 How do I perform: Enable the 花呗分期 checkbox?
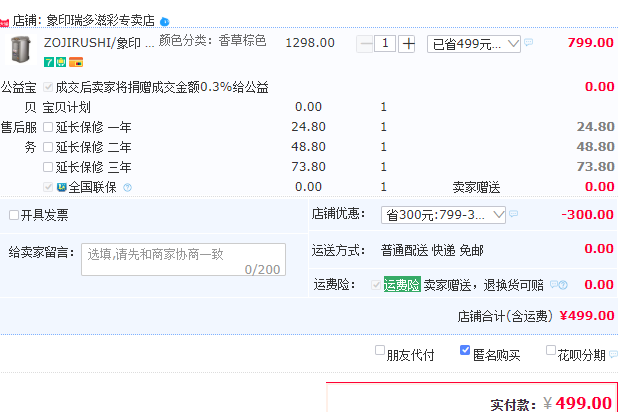tap(551, 350)
